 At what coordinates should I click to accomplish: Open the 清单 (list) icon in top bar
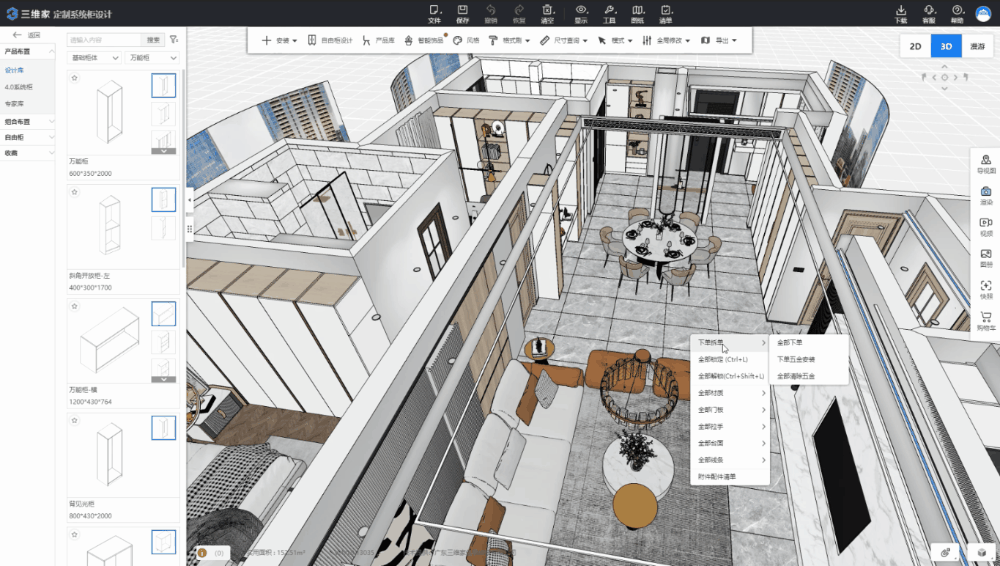[666, 10]
